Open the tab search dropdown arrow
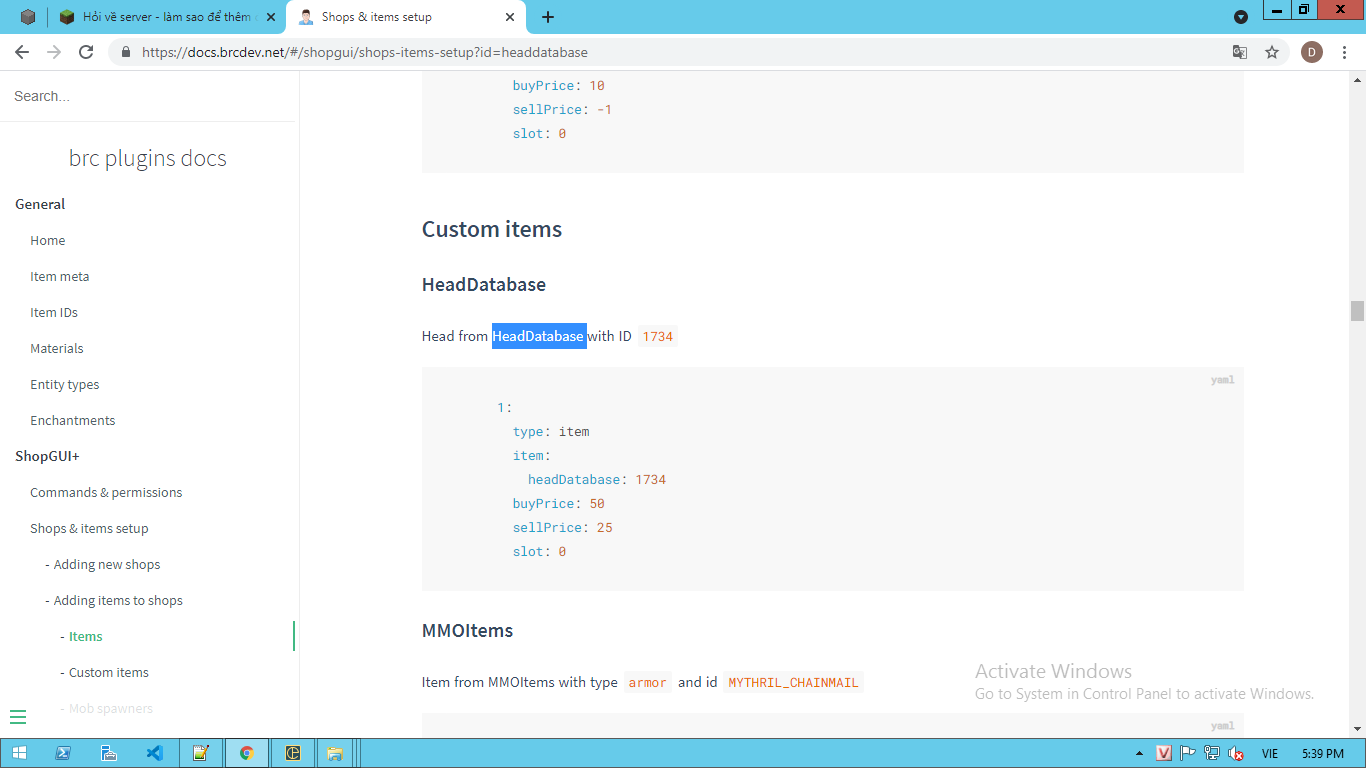The image size is (1366, 768). 1241,17
